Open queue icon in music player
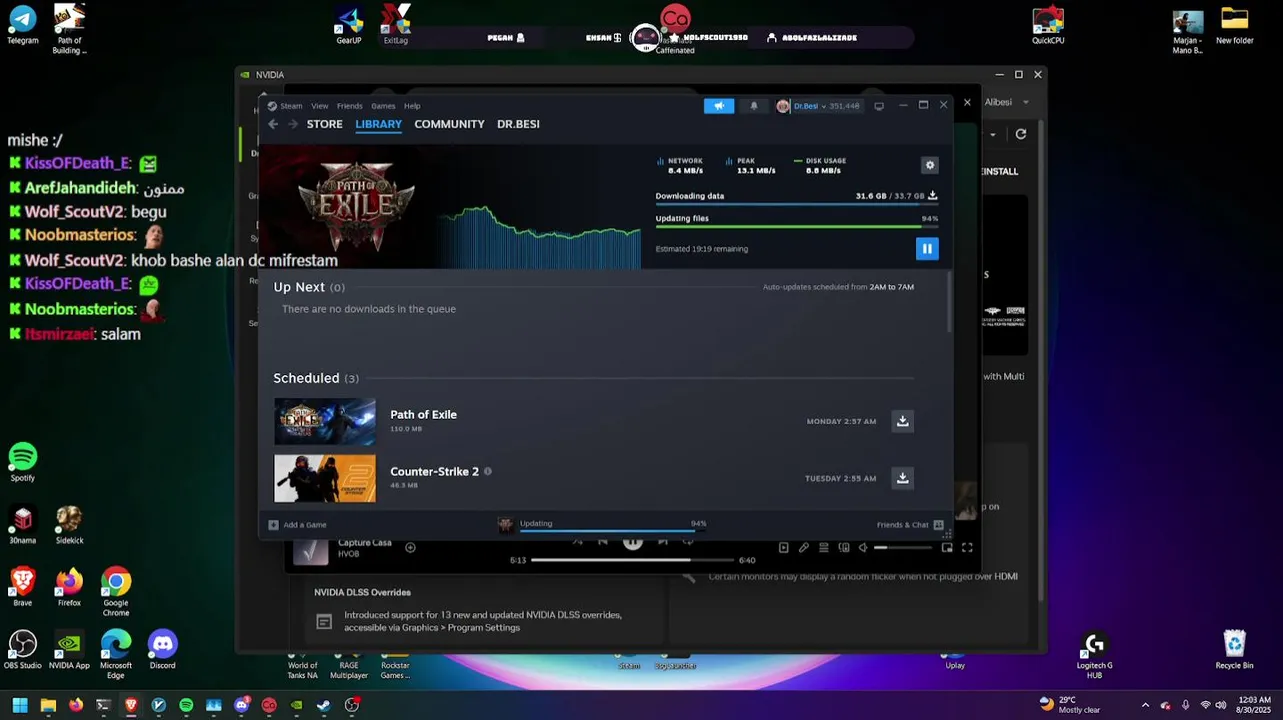Screen dimensions: 1283x720 pos(824,548)
